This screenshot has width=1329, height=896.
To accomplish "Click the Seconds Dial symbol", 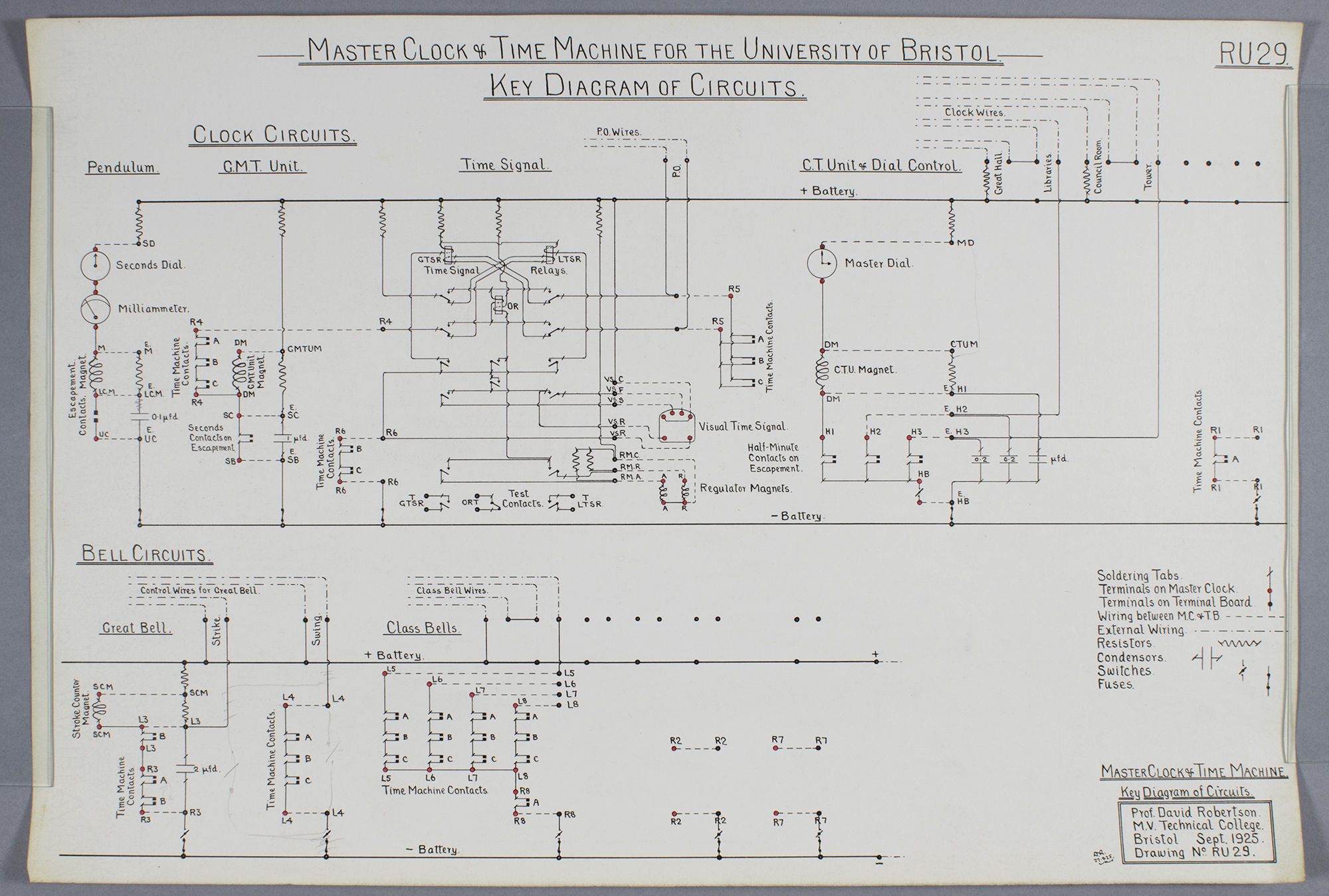I will (95, 265).
